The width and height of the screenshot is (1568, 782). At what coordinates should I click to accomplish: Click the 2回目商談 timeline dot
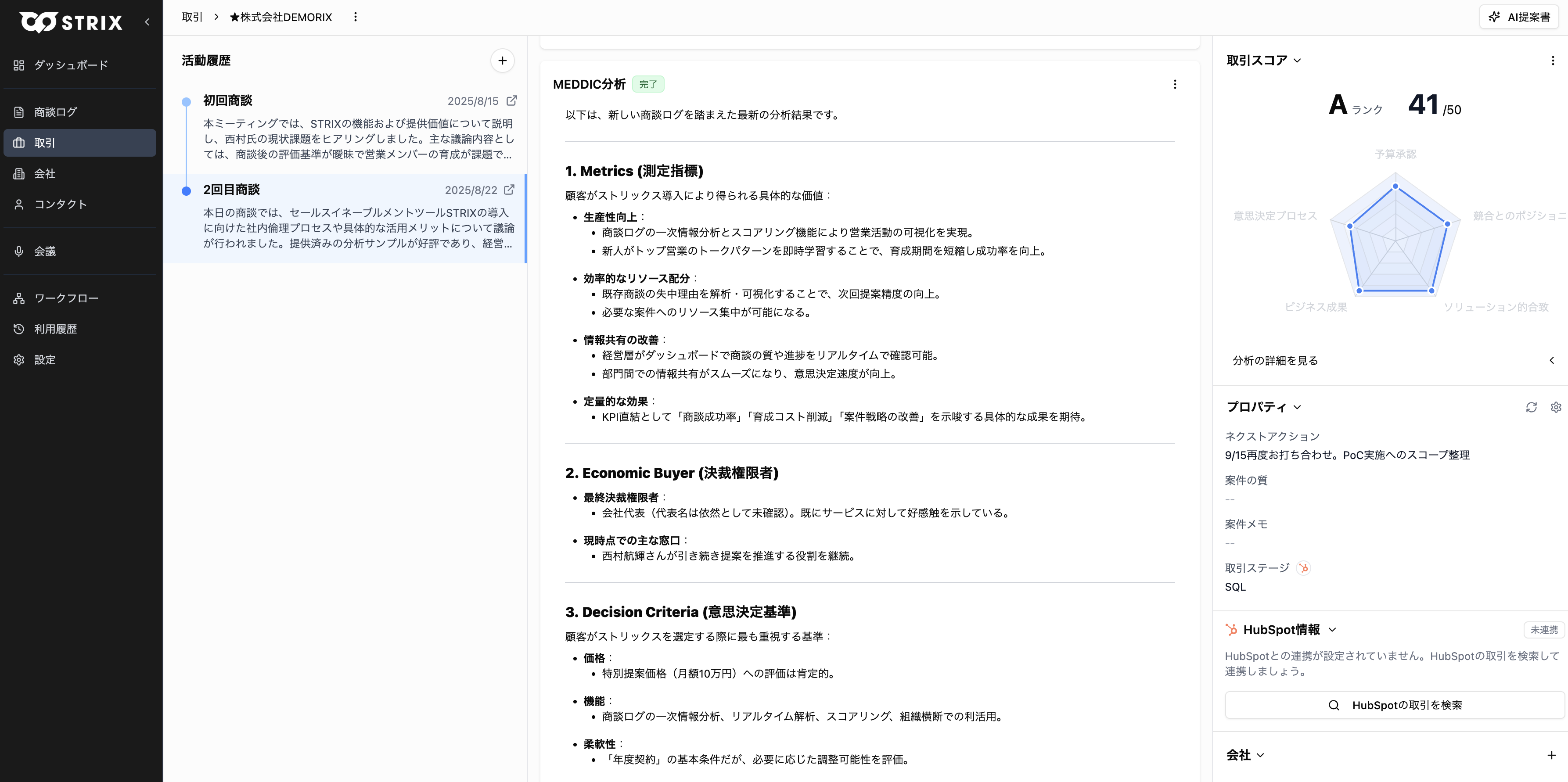click(186, 190)
